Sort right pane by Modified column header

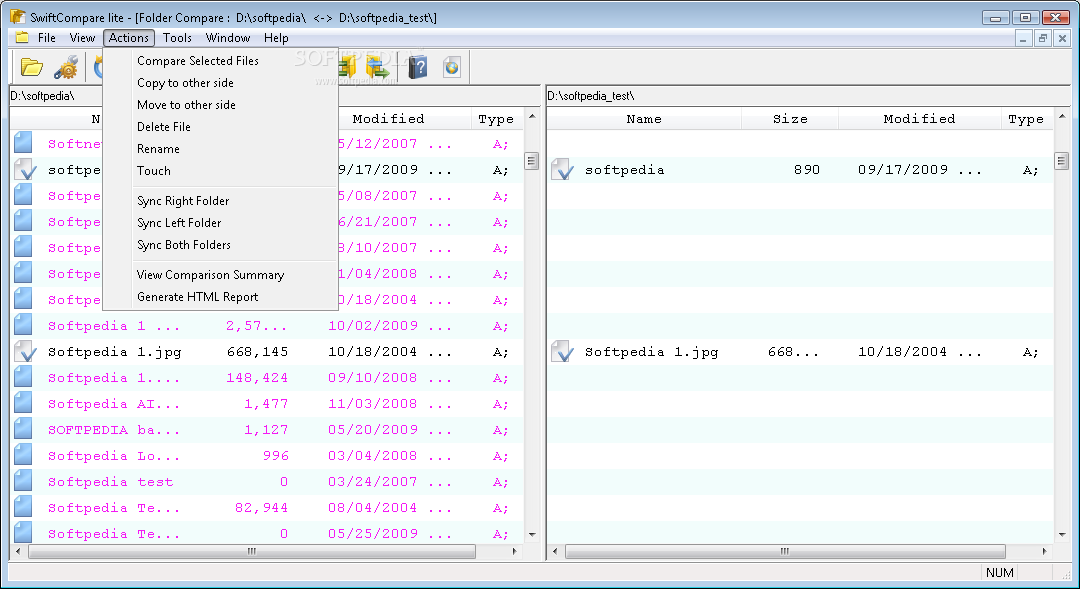[920, 119]
